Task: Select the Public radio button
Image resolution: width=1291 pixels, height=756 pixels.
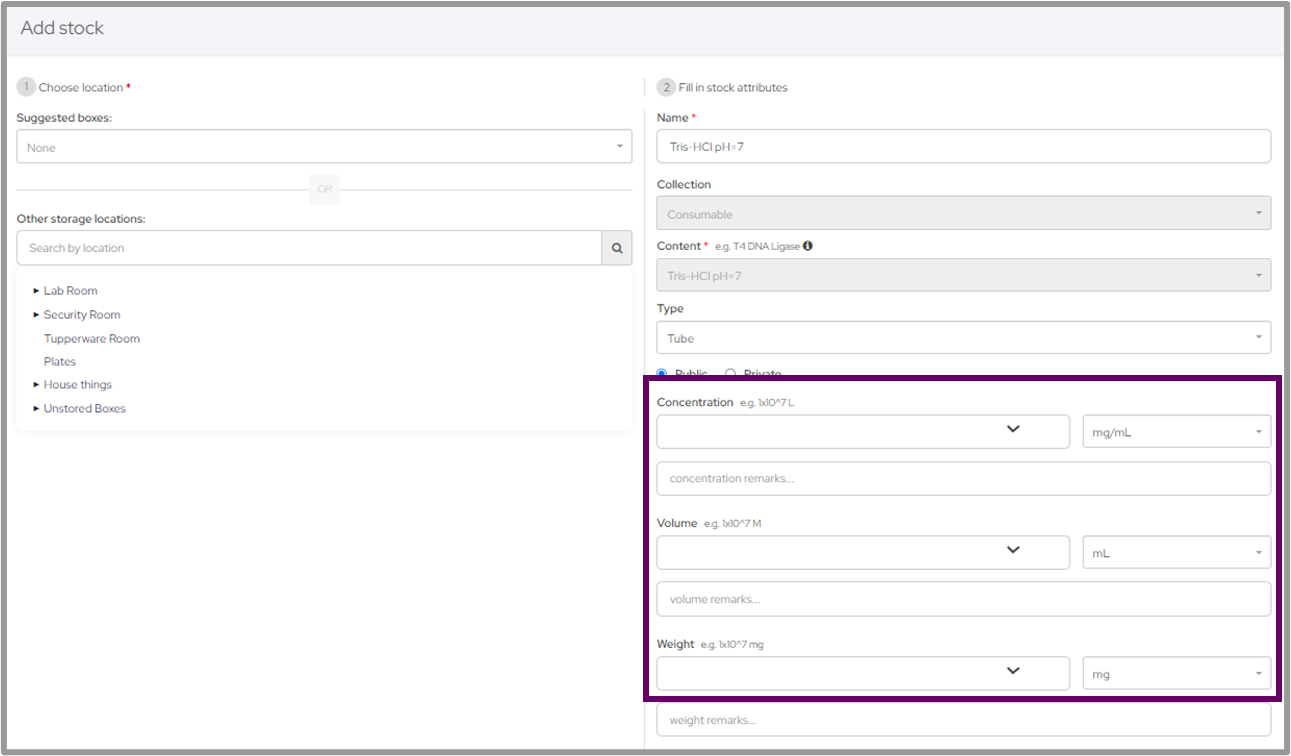Action: point(662,374)
